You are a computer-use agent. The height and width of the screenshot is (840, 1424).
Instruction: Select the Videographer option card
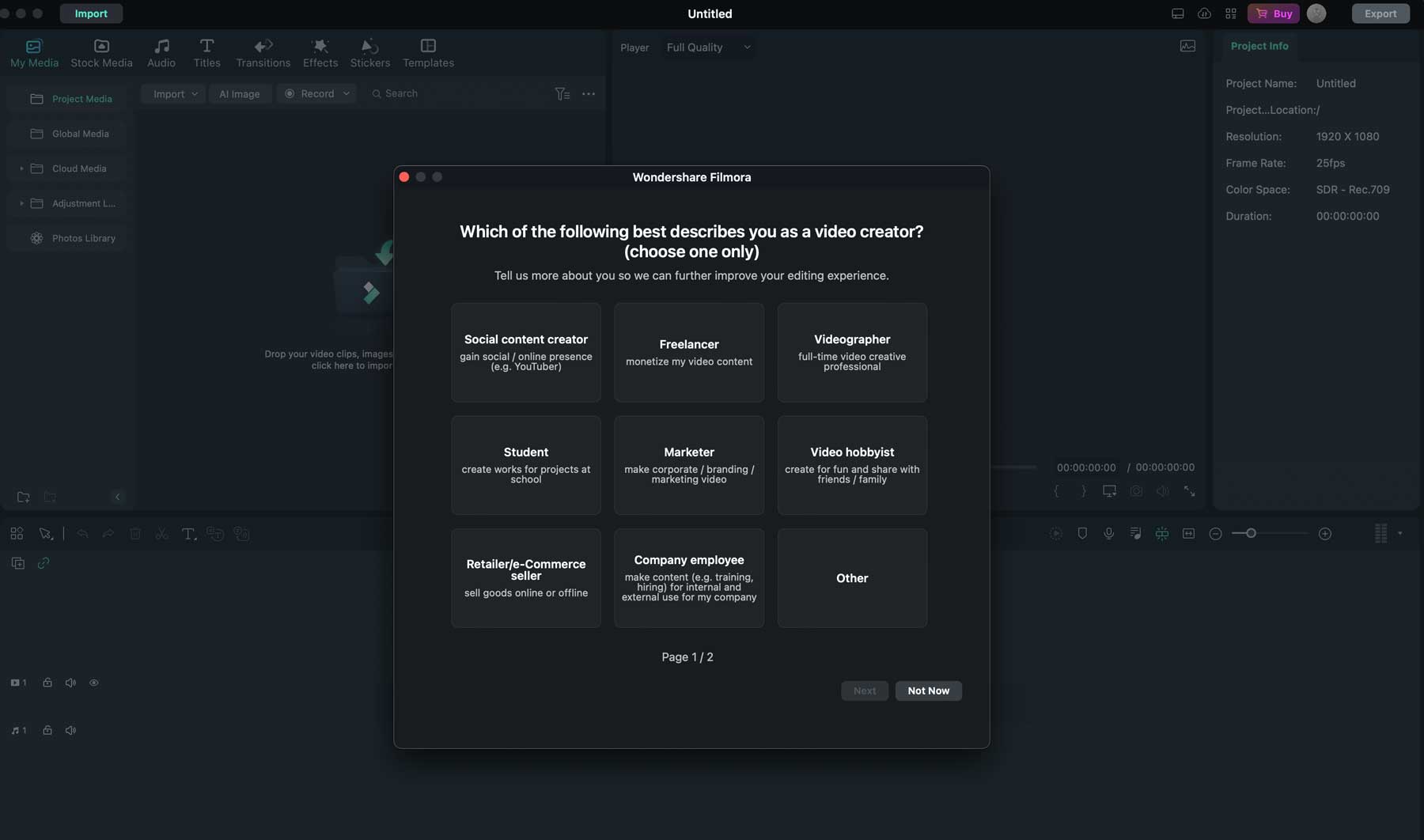coord(851,353)
